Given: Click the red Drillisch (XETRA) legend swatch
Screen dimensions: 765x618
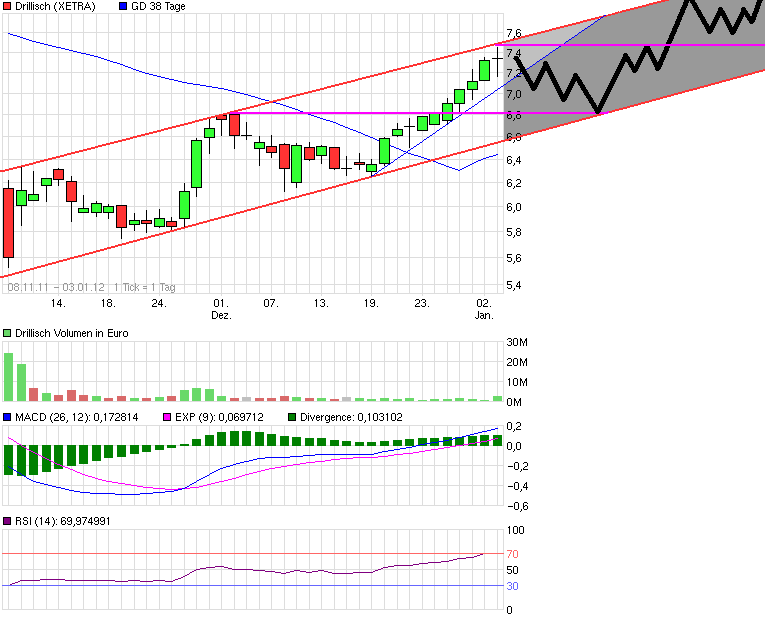Looking at the screenshot, I should pyautogui.click(x=7, y=6).
